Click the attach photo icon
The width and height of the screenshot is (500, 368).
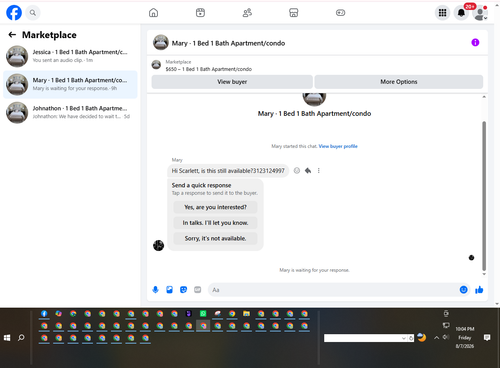click(x=169, y=290)
